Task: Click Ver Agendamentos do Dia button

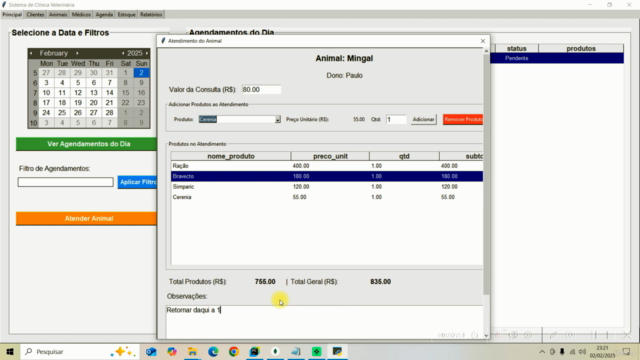Action: tap(87, 144)
